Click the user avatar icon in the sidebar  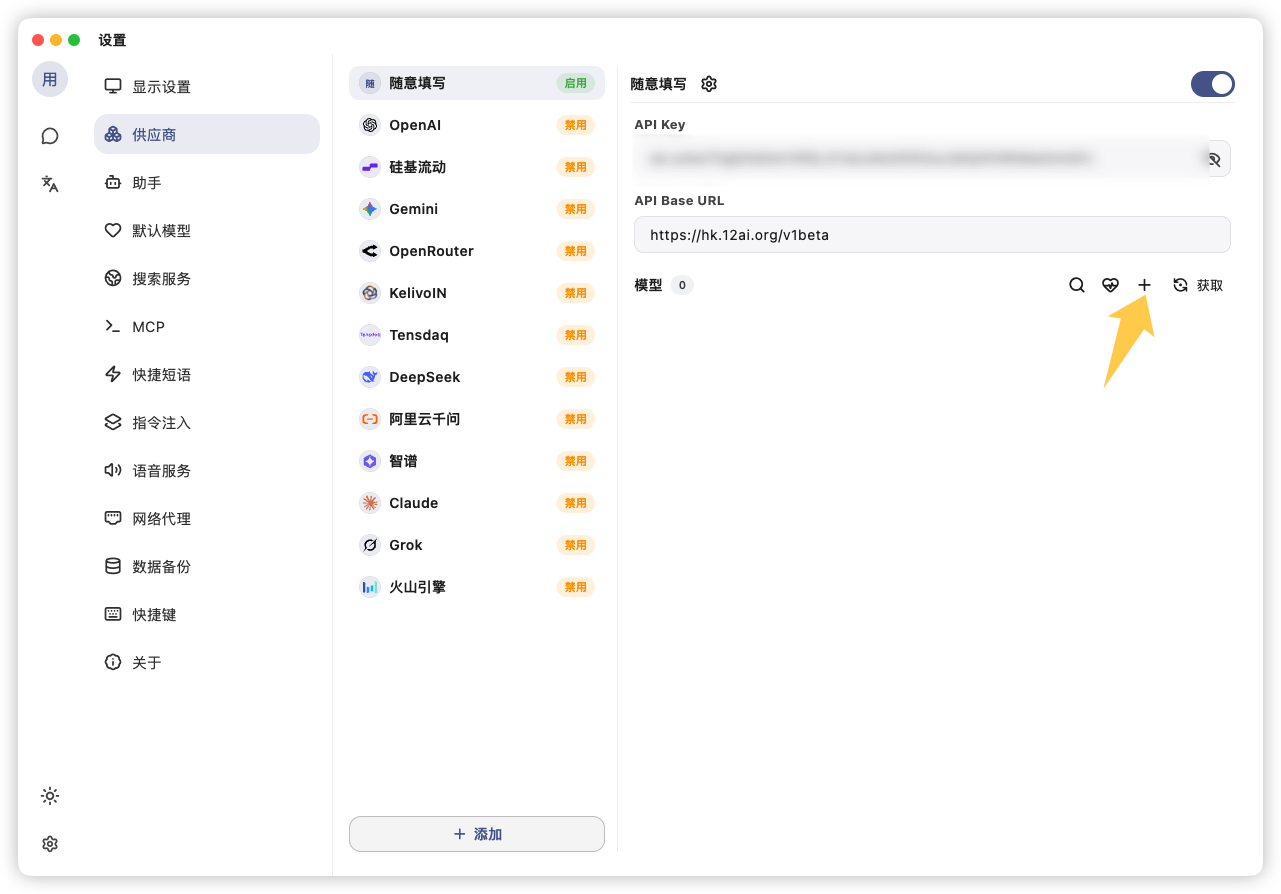[x=50, y=79]
